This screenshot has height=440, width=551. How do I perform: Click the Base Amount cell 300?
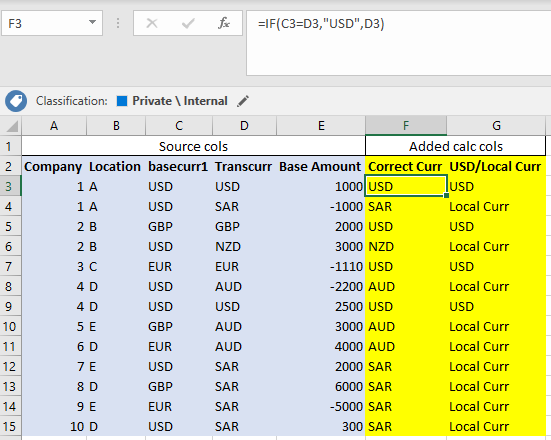321,427
